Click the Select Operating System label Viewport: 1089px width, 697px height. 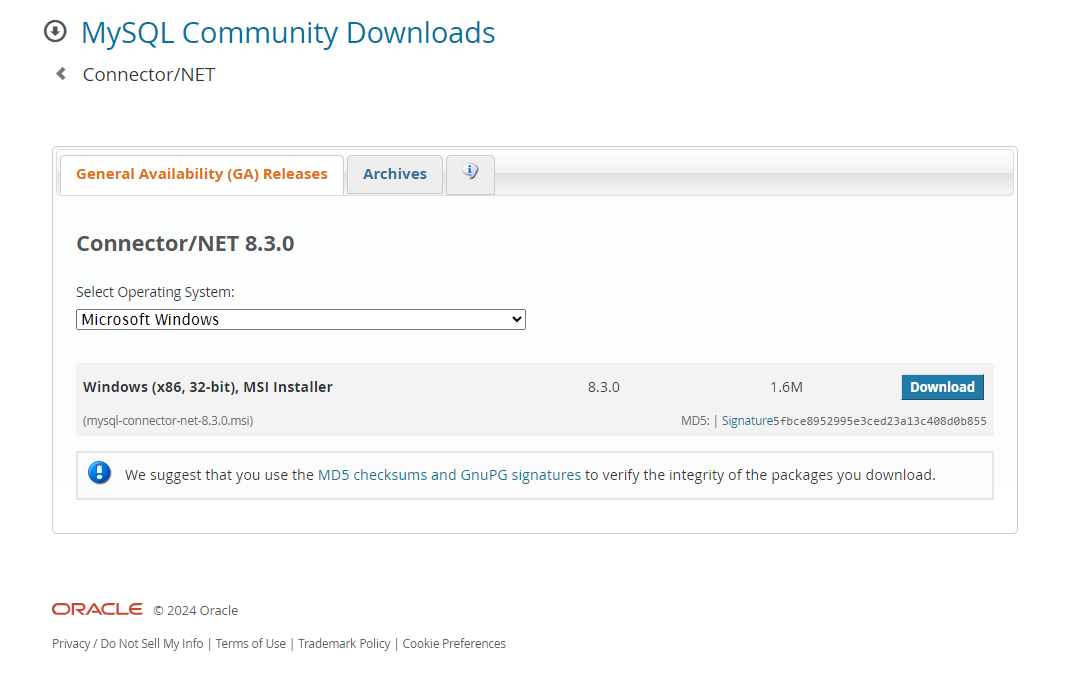click(156, 292)
